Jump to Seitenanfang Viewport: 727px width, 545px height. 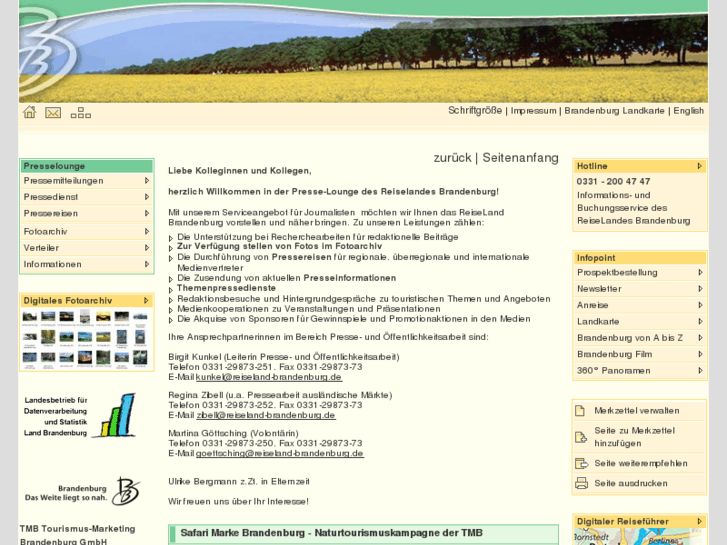pos(520,158)
